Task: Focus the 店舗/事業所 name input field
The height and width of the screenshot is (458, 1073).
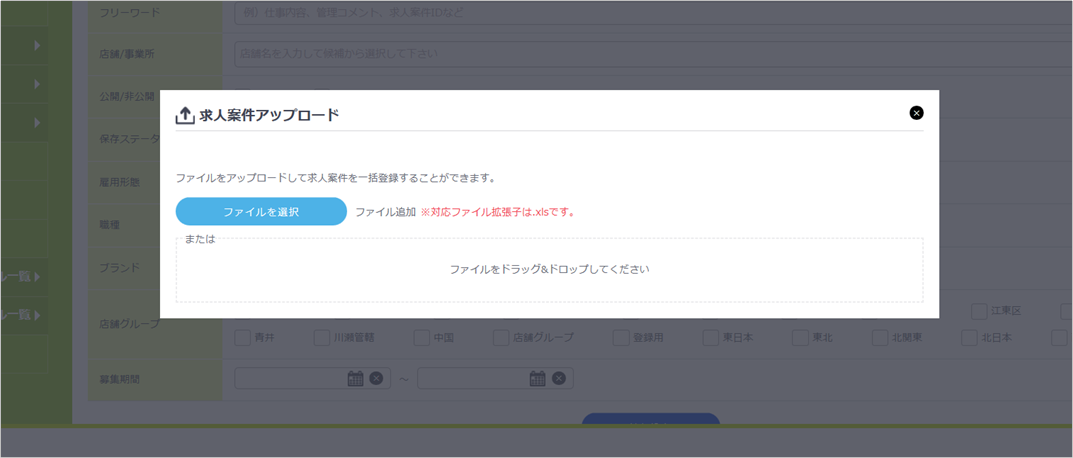Action: pyautogui.click(x=650, y=54)
